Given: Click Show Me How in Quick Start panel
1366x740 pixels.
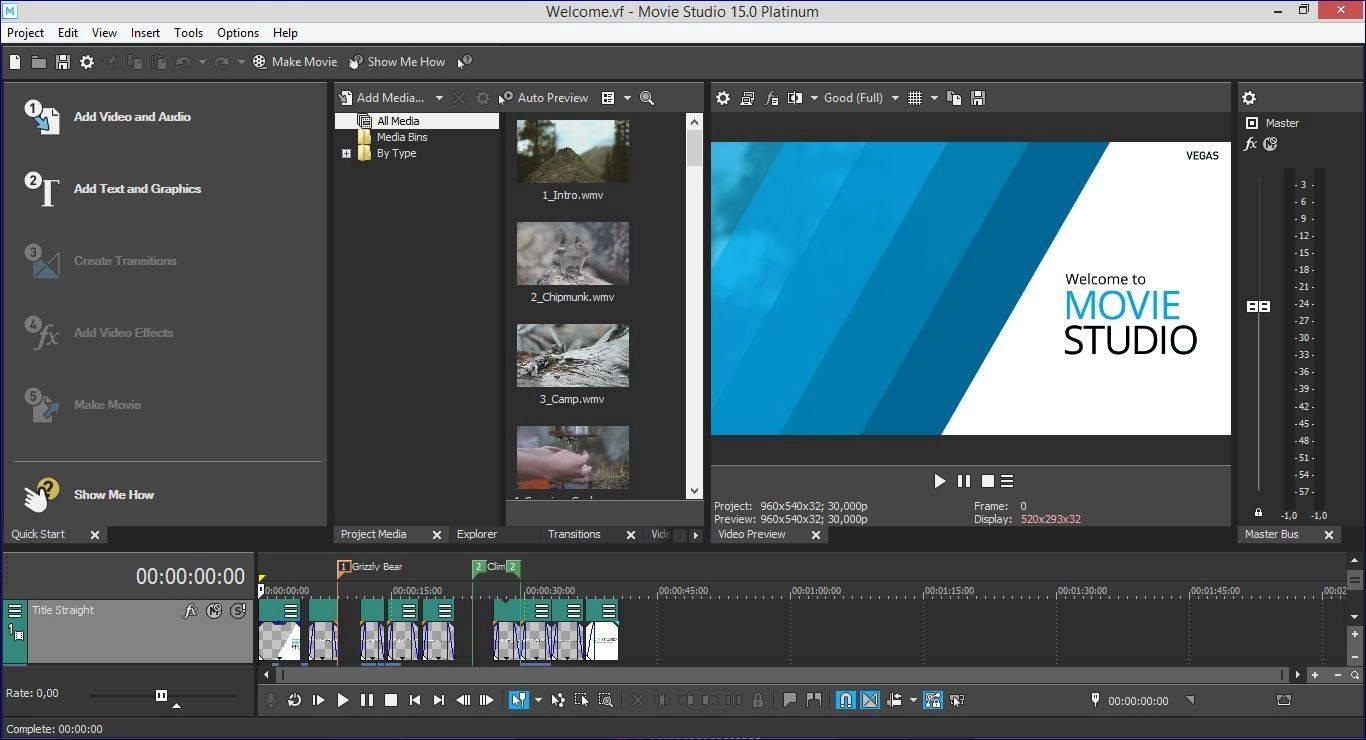Looking at the screenshot, I should tap(90, 494).
